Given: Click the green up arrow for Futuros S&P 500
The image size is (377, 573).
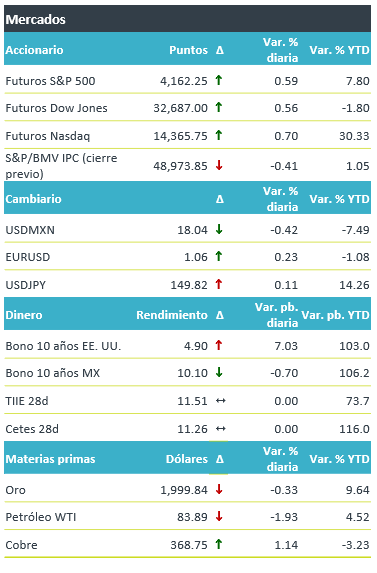Looking at the screenshot, I should [x=218, y=80].
